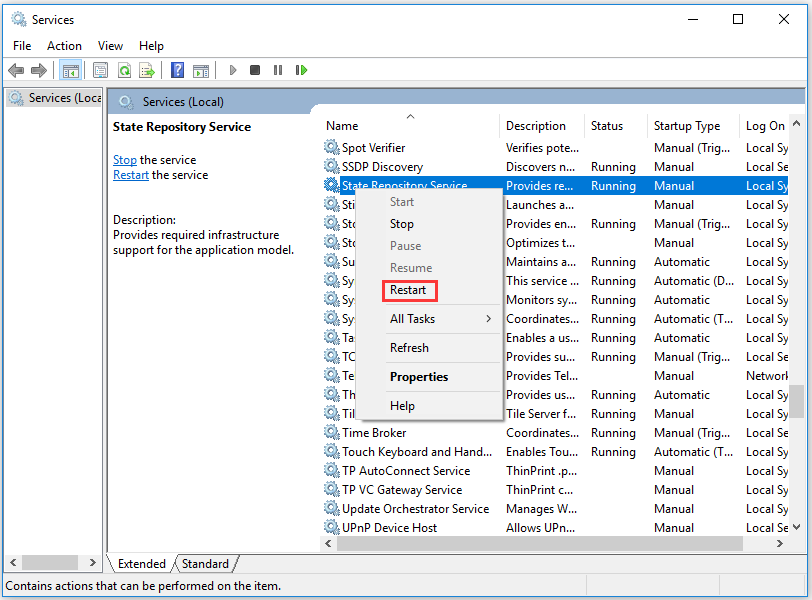
Task: Select Services (Local) in the console tree
Action: click(x=55, y=98)
